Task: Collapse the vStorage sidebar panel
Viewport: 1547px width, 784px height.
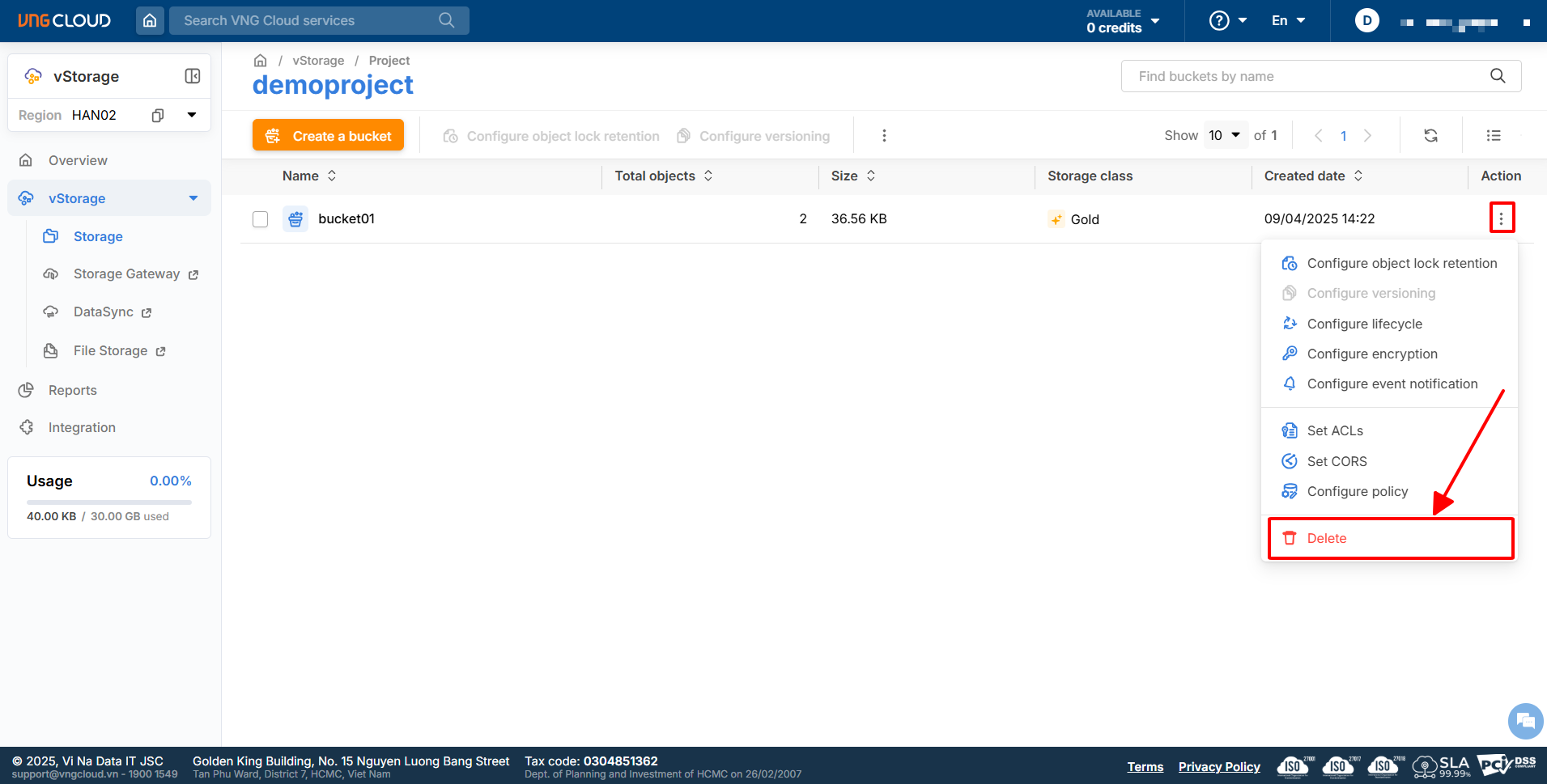Action: pos(193,76)
